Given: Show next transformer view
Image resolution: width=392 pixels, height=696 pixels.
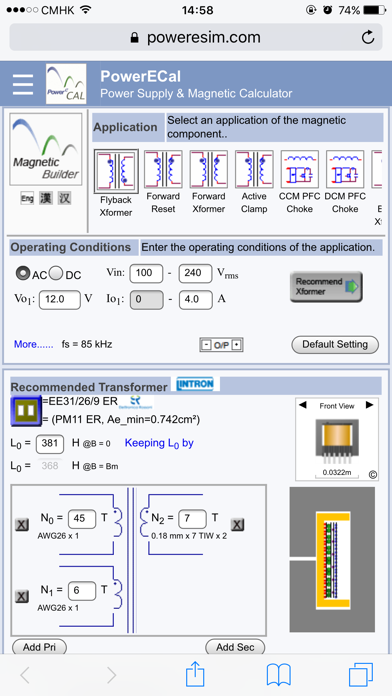Looking at the screenshot, I should [x=369, y=405].
